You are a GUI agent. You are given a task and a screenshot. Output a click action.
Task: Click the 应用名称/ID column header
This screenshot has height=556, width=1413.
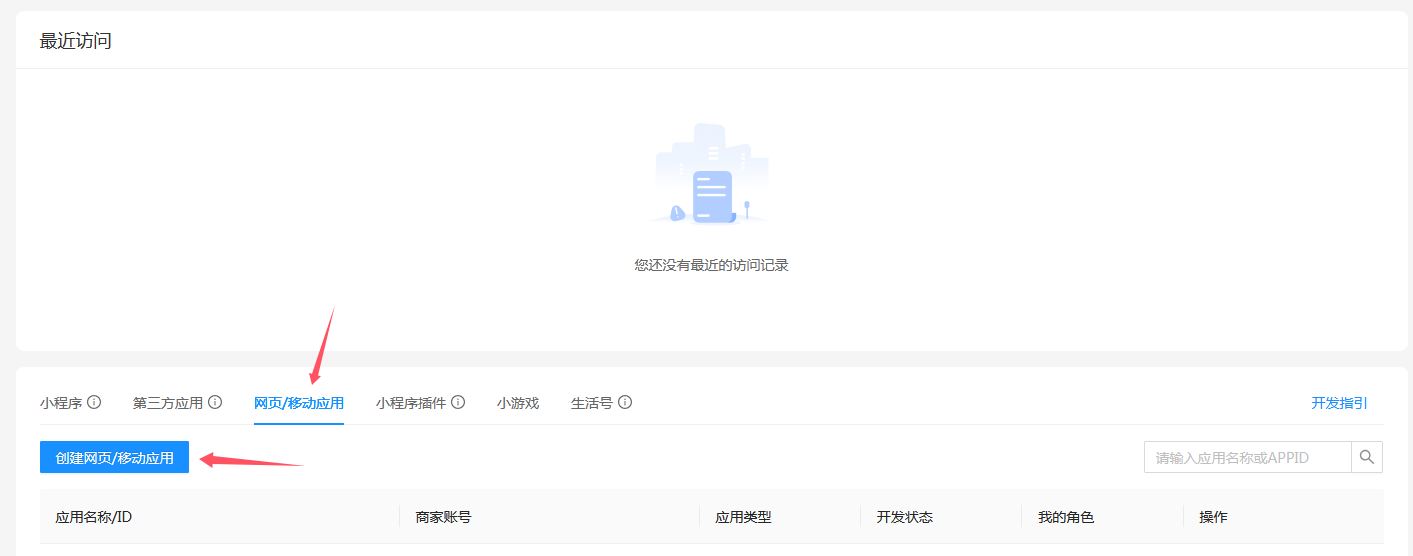(94, 517)
